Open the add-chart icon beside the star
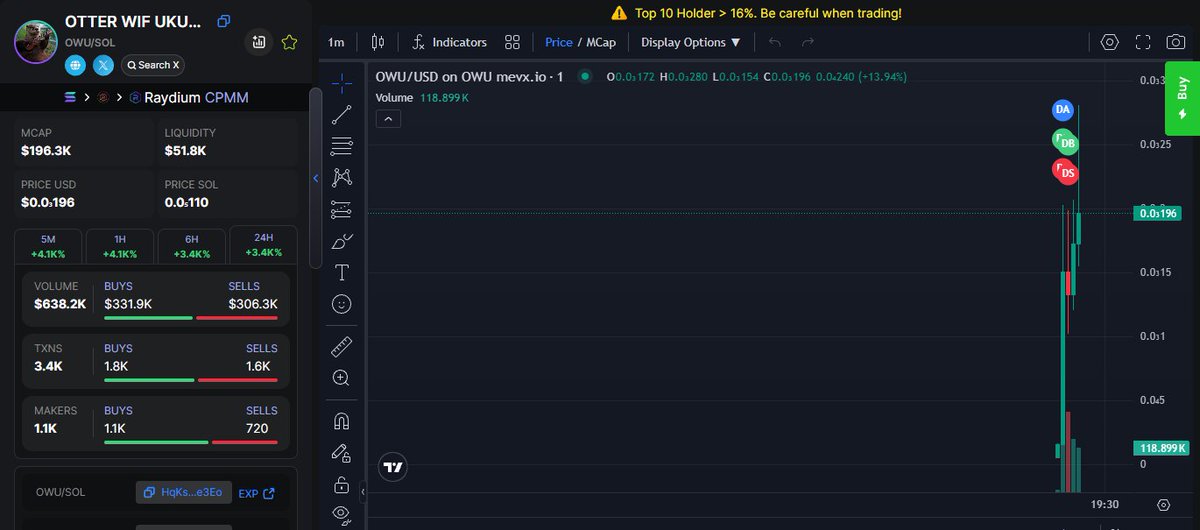The width and height of the screenshot is (1200, 530). coord(259,42)
